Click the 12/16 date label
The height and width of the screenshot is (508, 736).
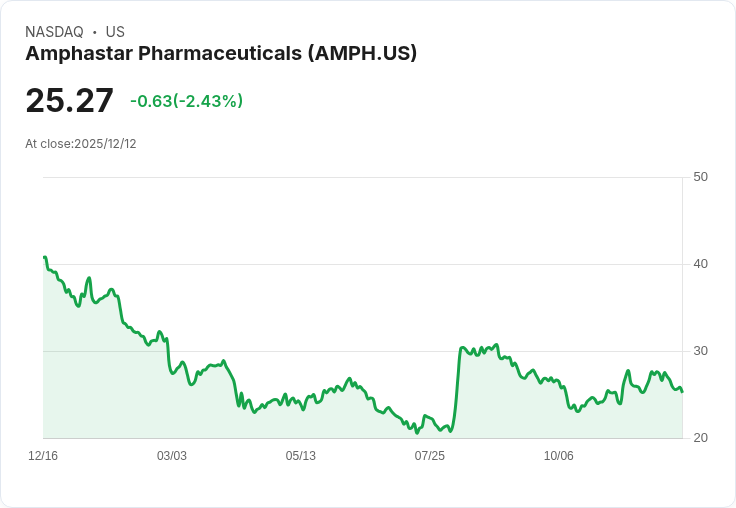tap(43, 456)
